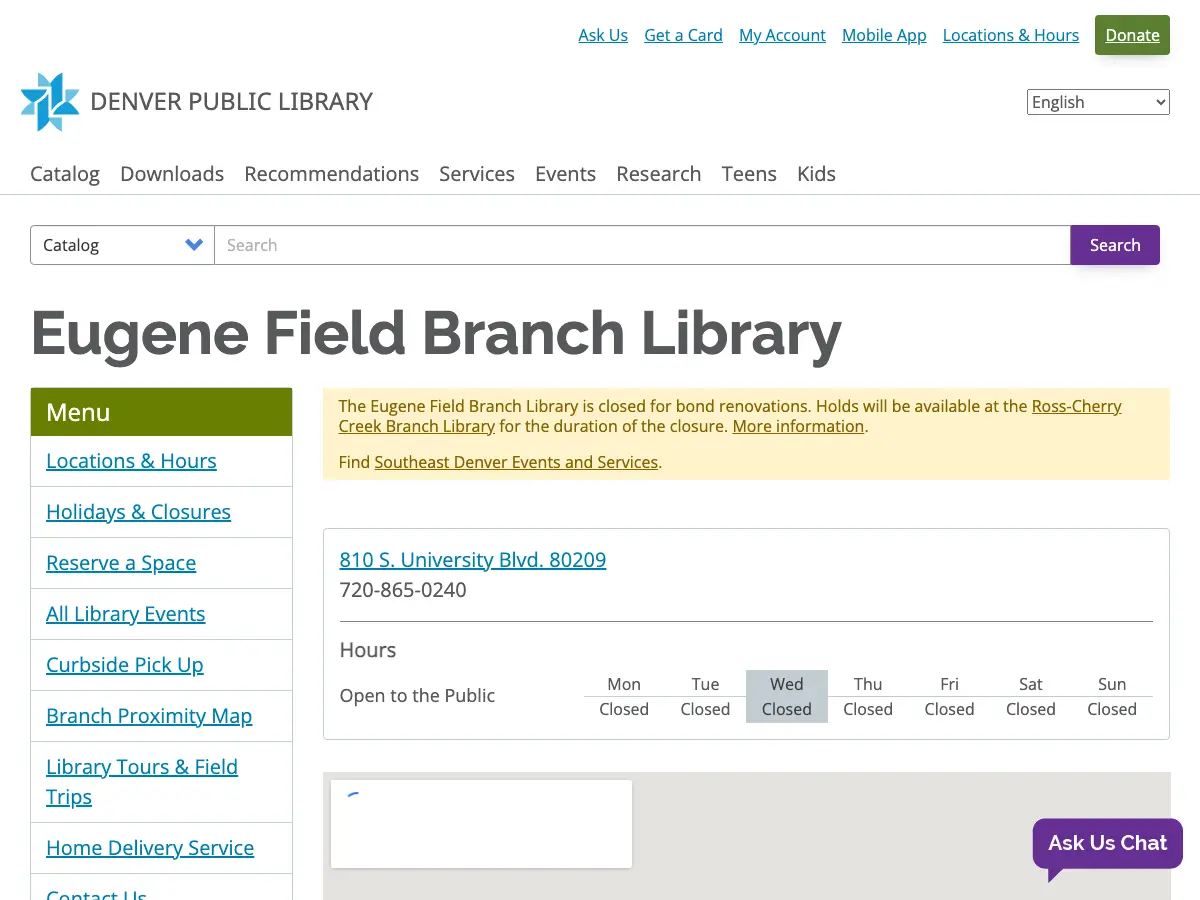Image resolution: width=1200 pixels, height=900 pixels.
Task: Open All Library Events link
Action: pos(125,614)
